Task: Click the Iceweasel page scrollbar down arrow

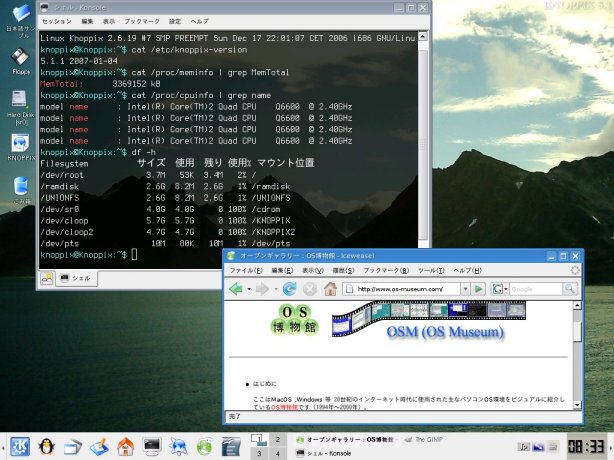Action: pos(577,405)
